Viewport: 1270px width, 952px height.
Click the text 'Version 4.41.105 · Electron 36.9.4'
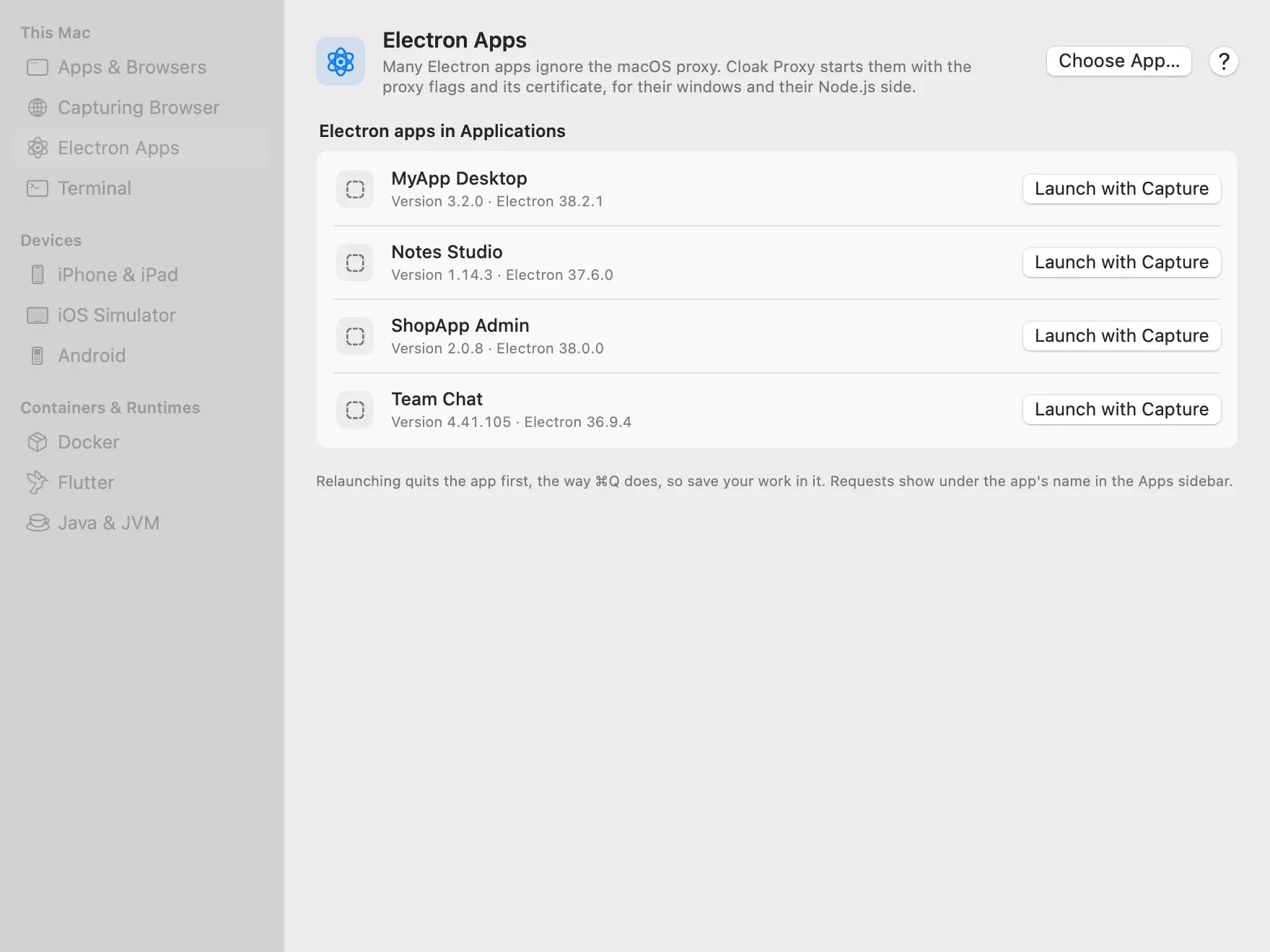(x=511, y=422)
